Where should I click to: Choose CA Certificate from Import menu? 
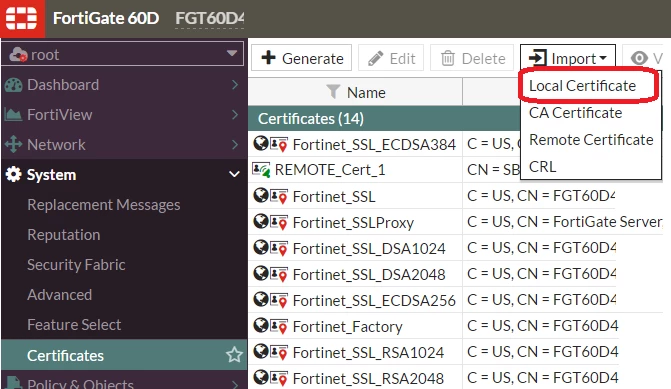point(576,113)
